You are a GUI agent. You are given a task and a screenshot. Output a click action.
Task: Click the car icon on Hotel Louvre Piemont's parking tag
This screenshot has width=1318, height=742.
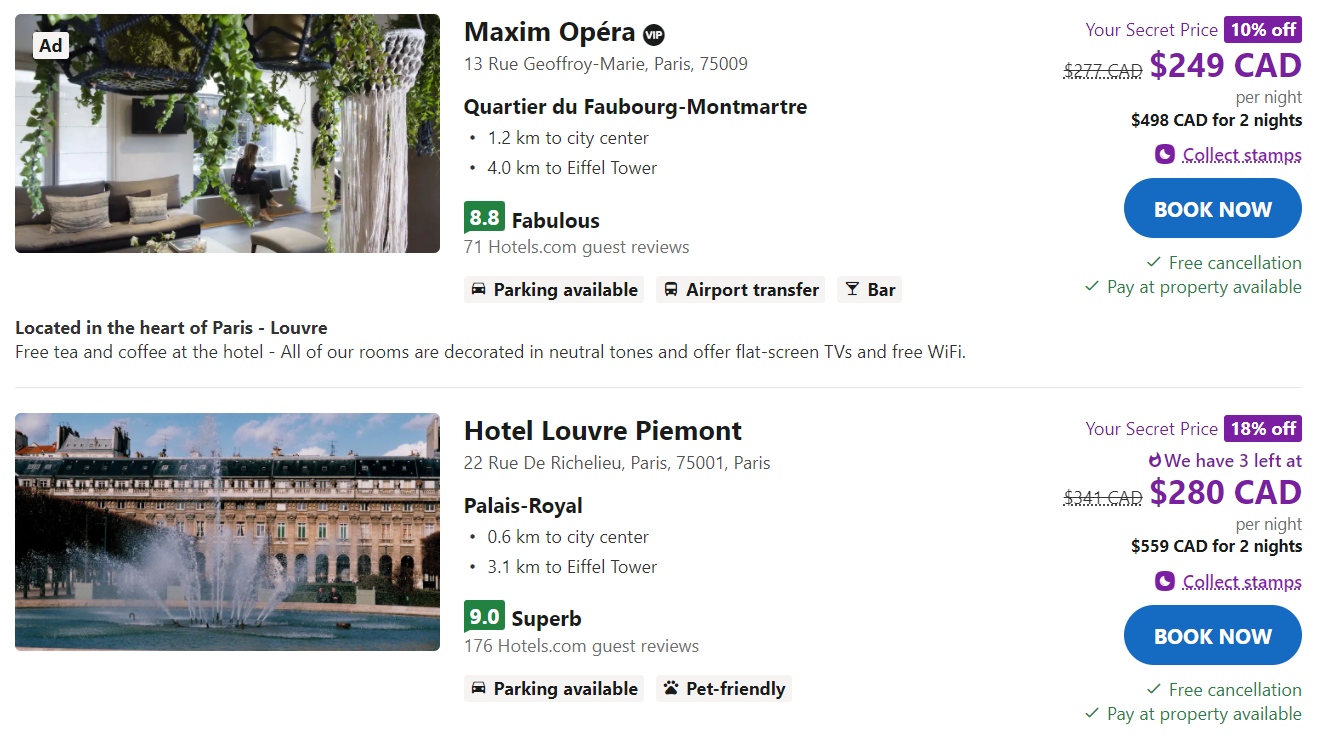479,688
